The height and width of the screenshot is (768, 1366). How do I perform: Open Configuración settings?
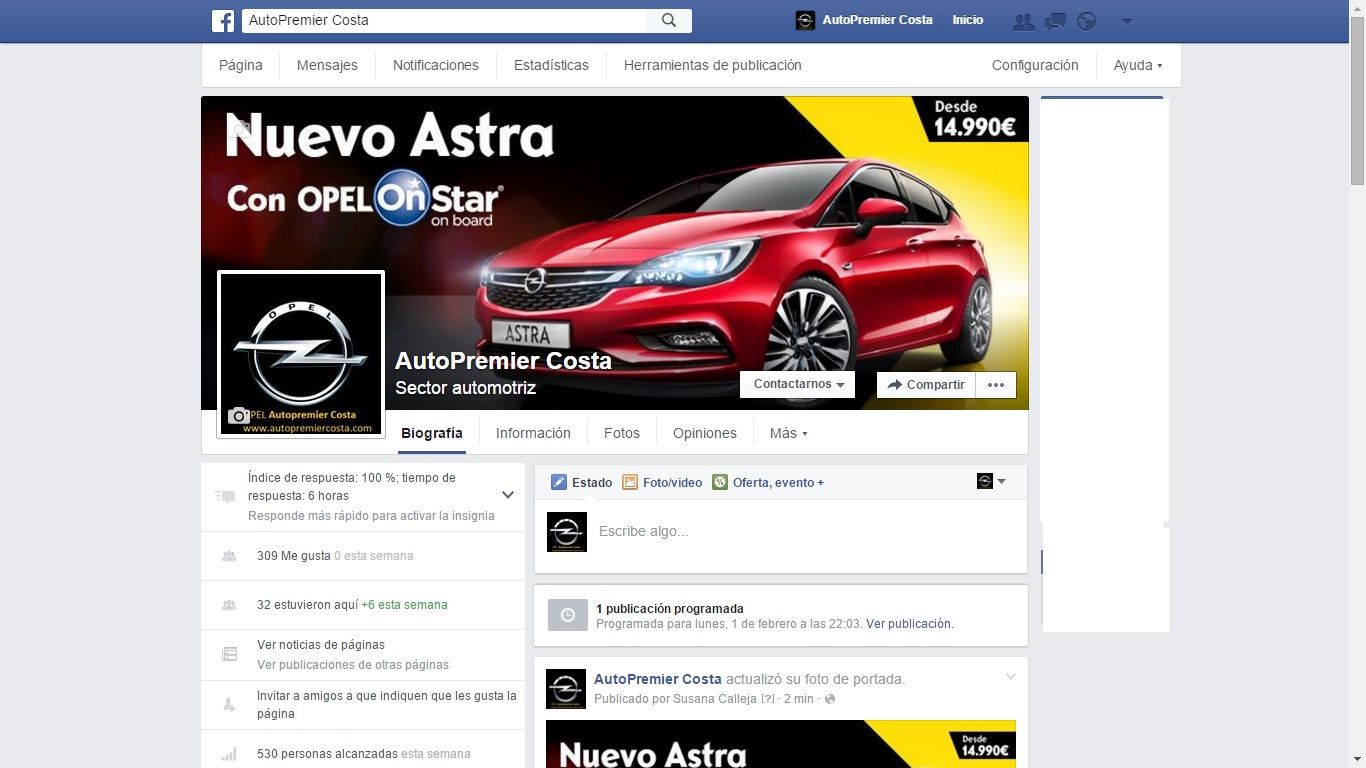coord(1035,65)
